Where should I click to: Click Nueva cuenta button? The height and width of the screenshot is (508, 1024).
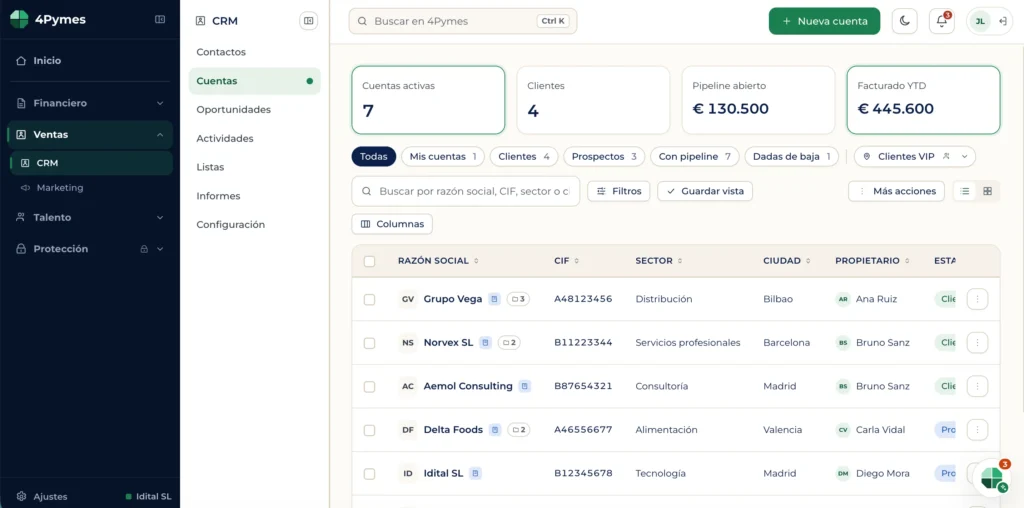point(824,21)
